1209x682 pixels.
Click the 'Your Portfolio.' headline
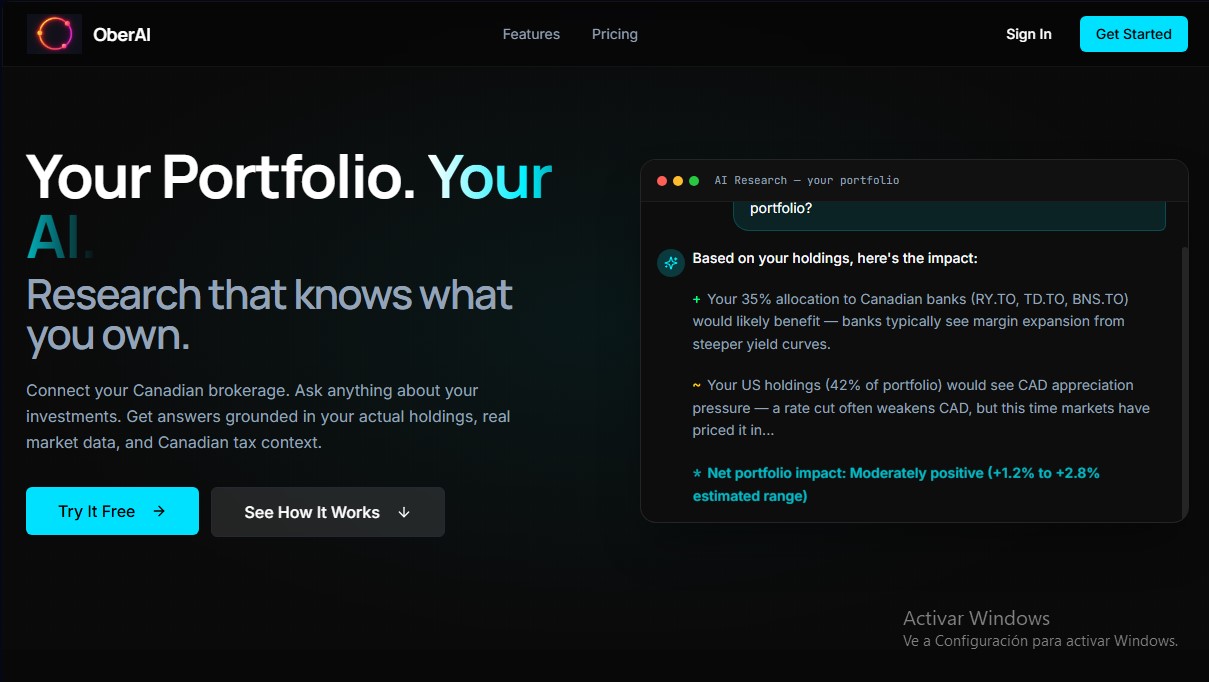(x=221, y=176)
